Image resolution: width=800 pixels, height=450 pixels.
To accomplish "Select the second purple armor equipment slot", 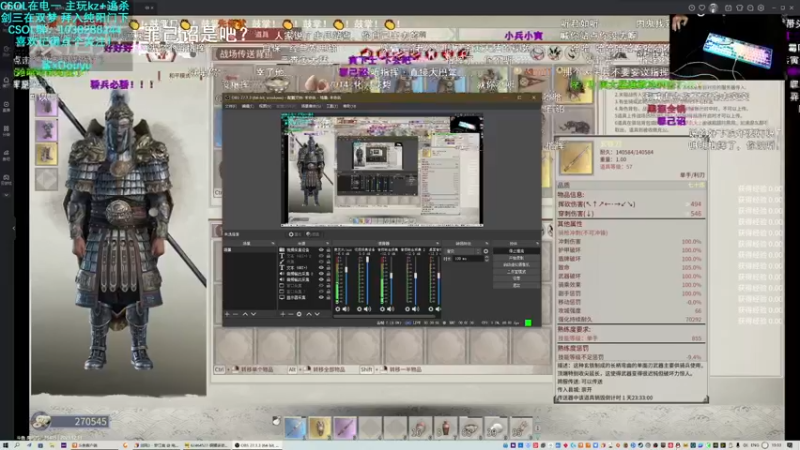I will [x=46, y=130].
